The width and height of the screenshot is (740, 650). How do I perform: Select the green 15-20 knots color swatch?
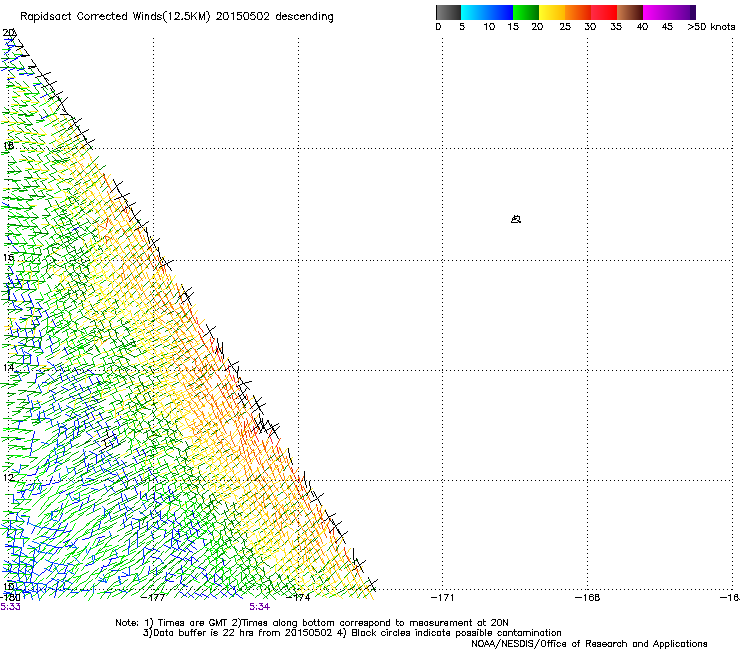(526, 12)
